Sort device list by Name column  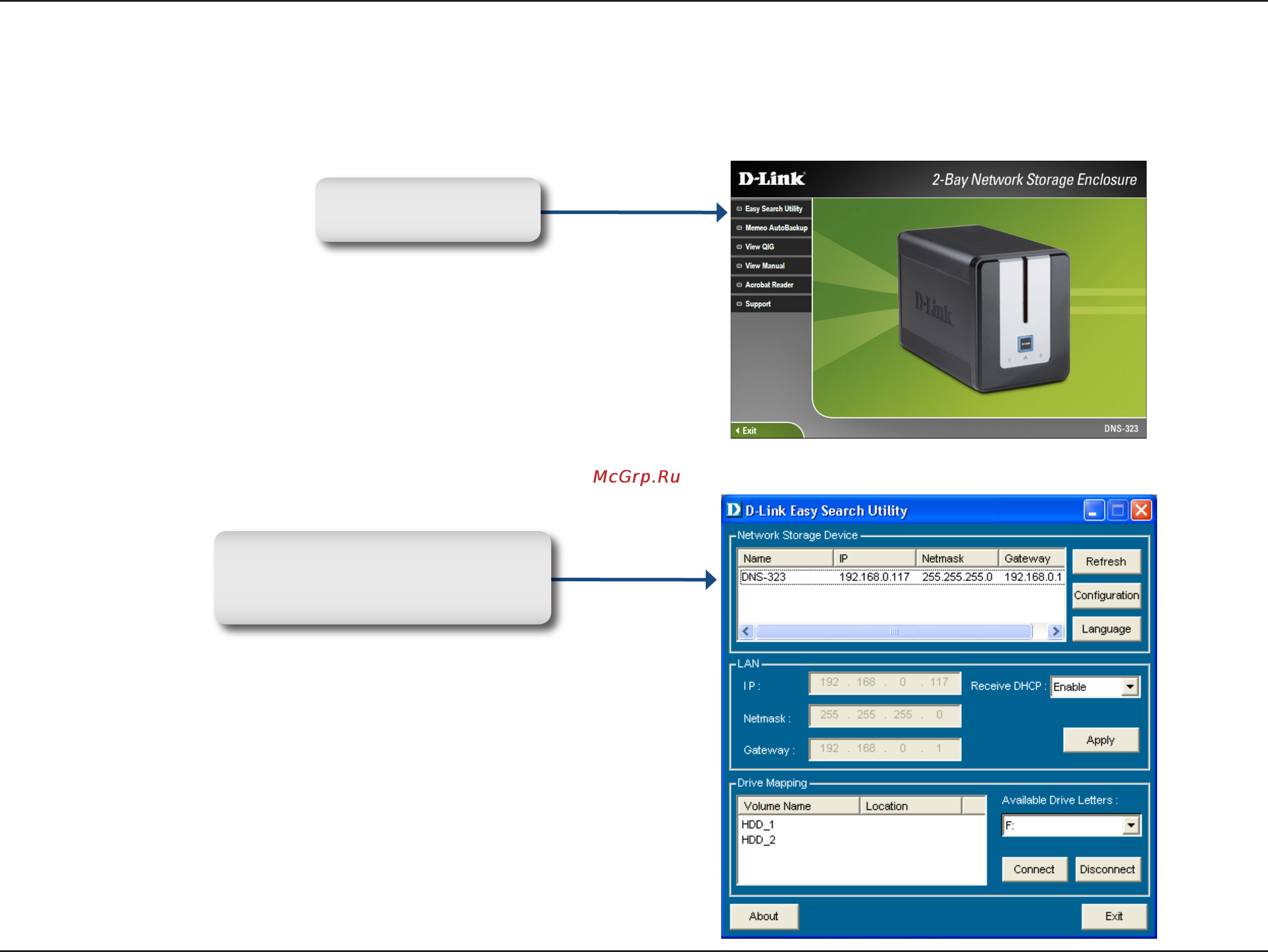pyautogui.click(x=785, y=558)
